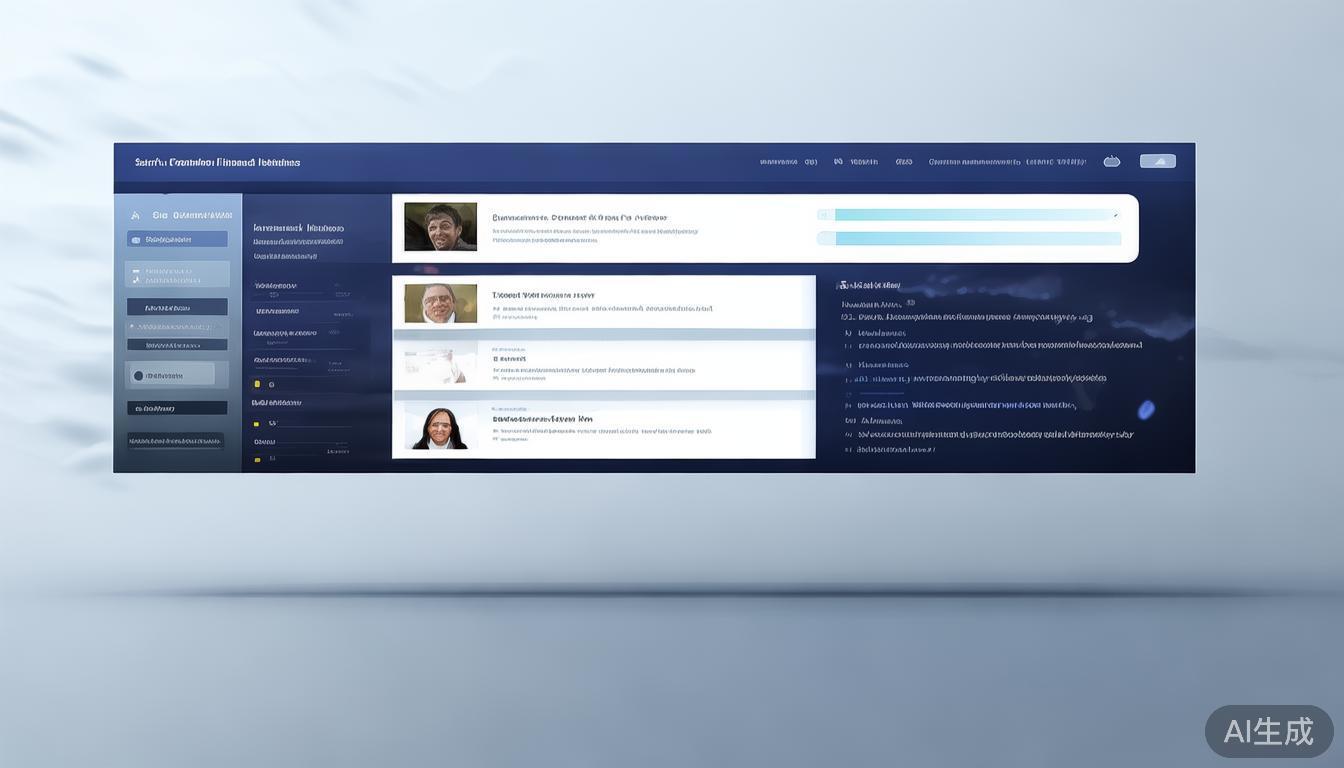Click the bottom dark button in left sidebar

[176, 441]
